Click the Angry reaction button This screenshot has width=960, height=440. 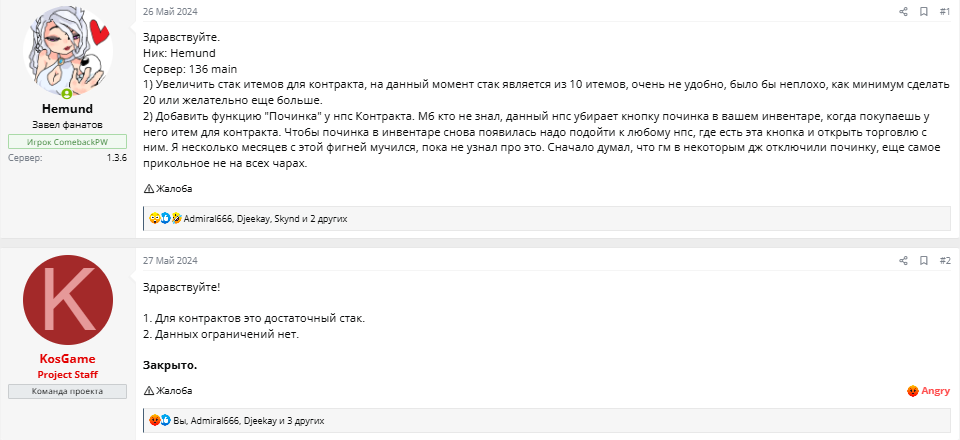tap(928, 391)
